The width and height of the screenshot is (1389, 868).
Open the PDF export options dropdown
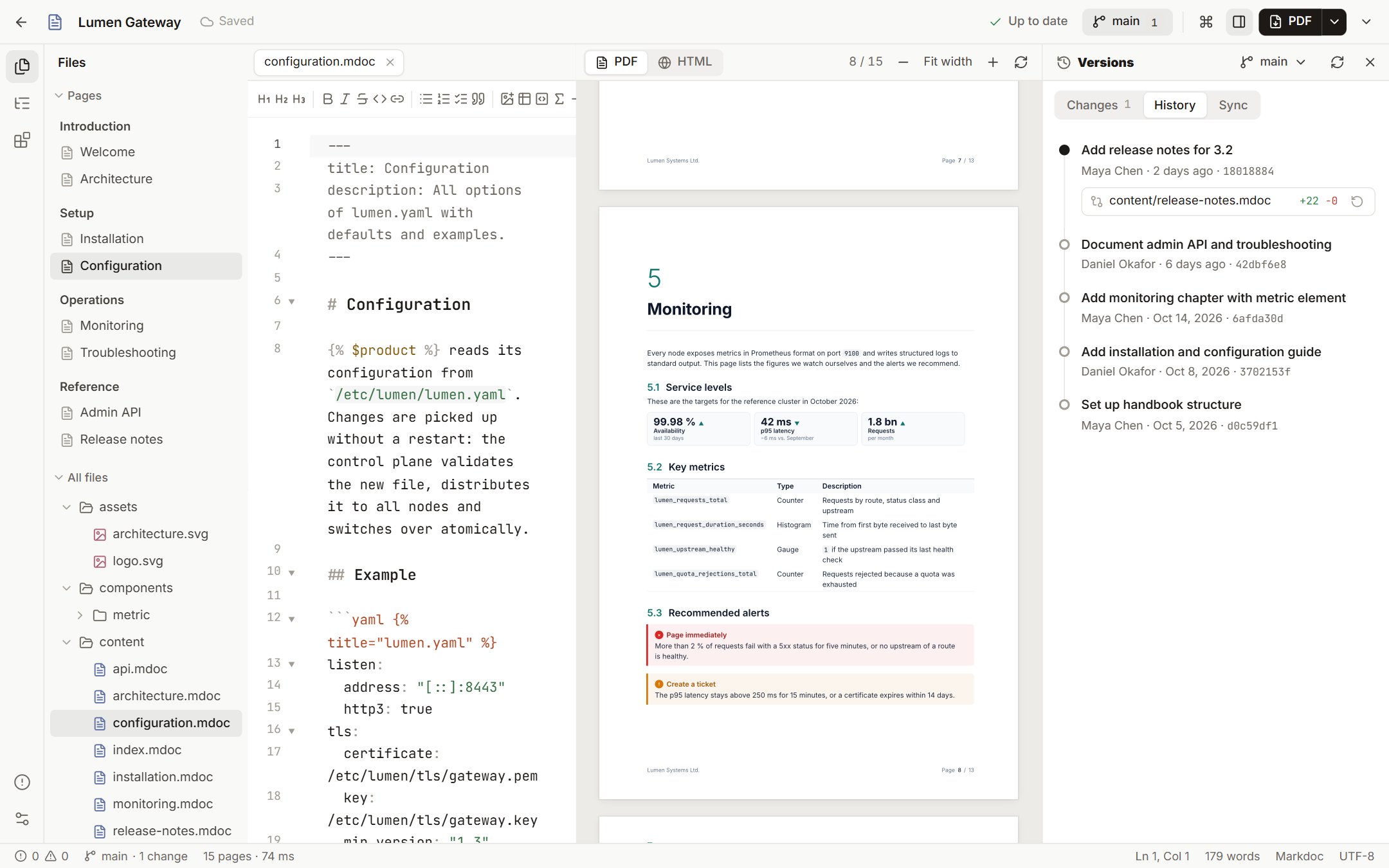coord(1334,22)
